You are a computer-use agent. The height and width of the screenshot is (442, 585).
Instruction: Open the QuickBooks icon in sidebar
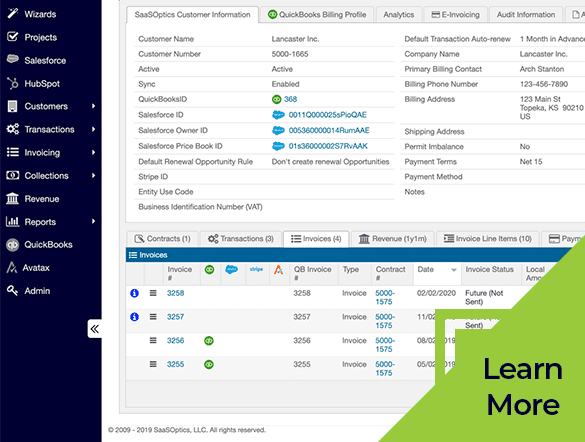tap(13, 245)
